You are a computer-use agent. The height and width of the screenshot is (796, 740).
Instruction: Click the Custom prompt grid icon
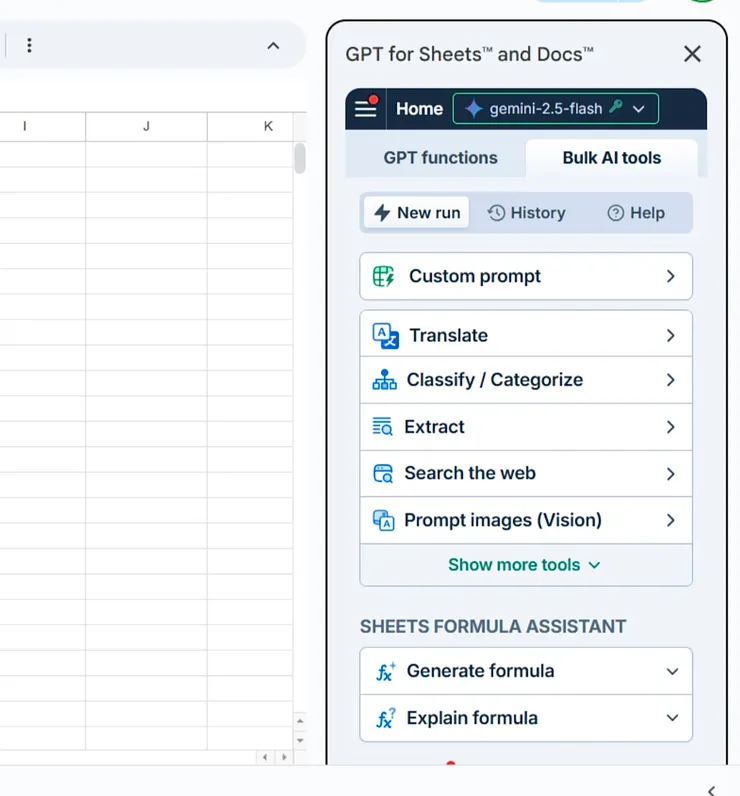pyautogui.click(x=383, y=276)
